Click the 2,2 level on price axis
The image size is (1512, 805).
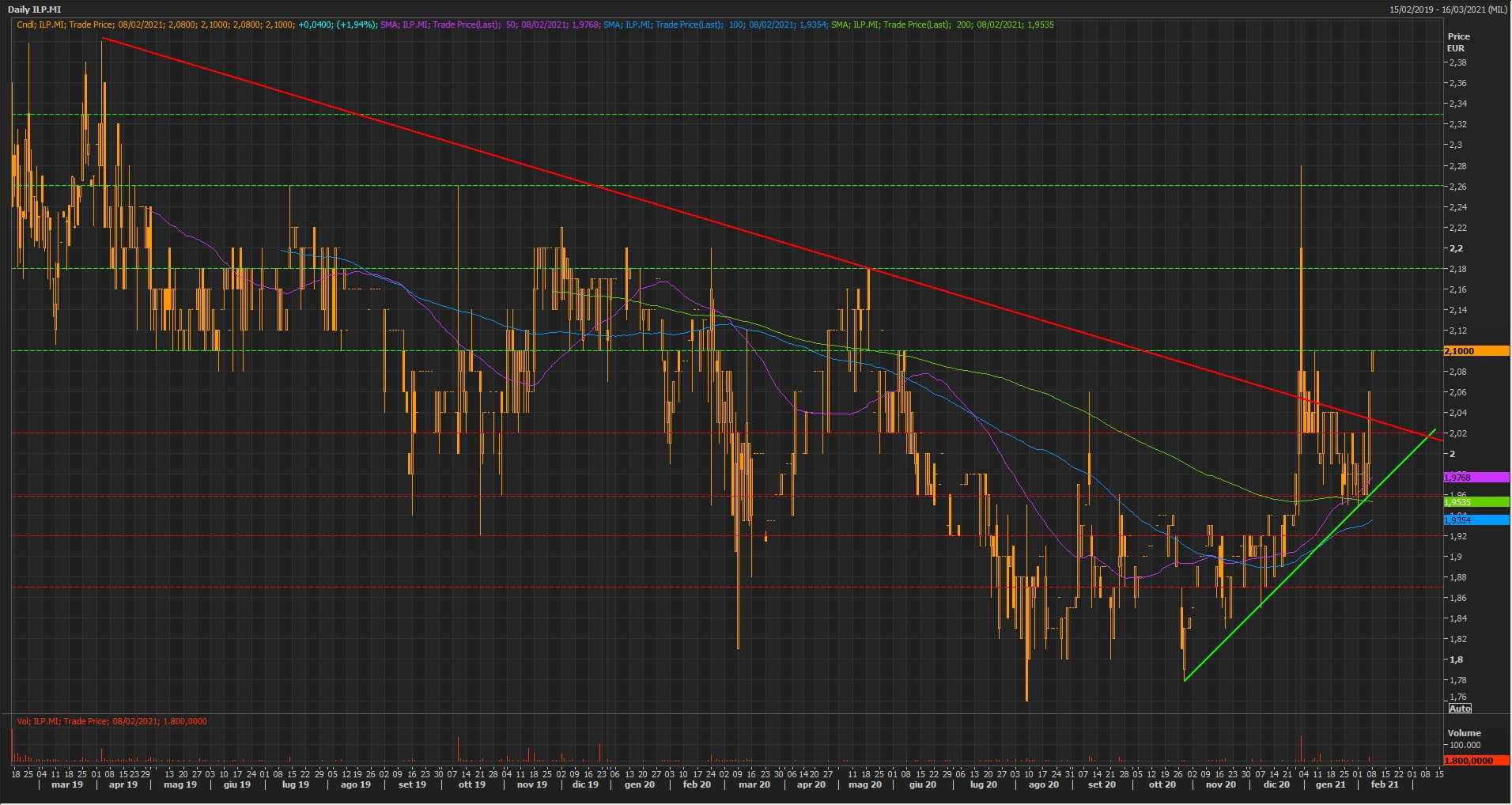1455,248
